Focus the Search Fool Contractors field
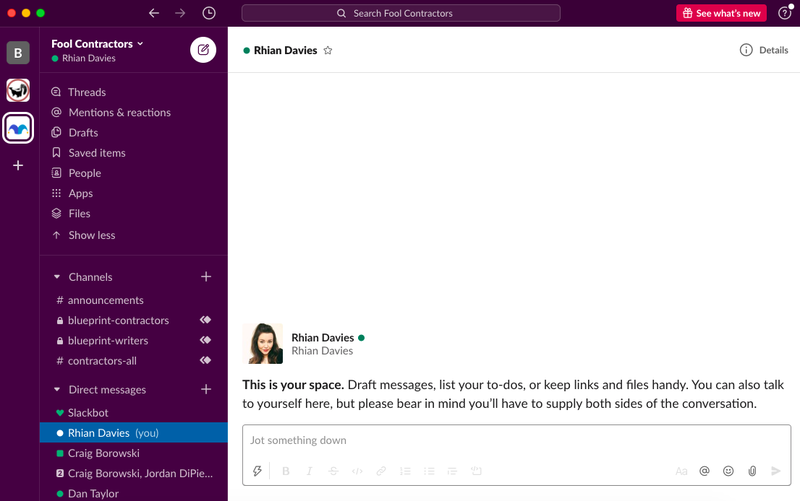Image resolution: width=800 pixels, height=501 pixels. click(x=401, y=13)
